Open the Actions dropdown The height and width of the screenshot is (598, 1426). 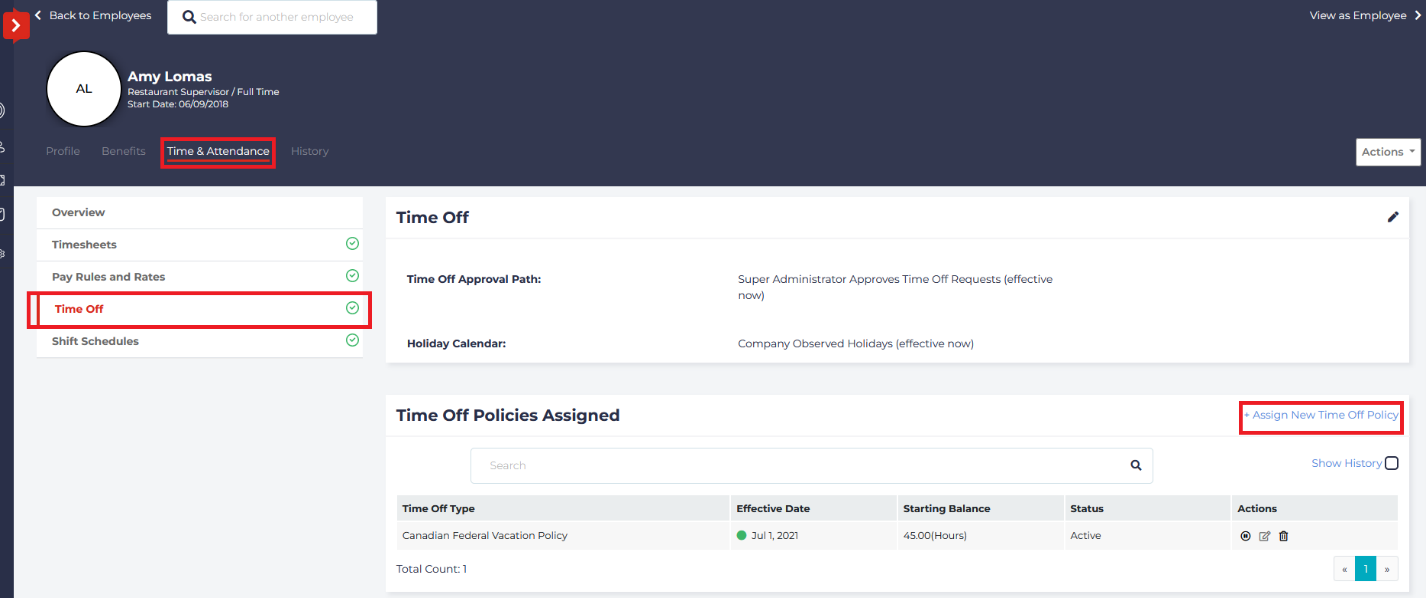click(x=1388, y=152)
